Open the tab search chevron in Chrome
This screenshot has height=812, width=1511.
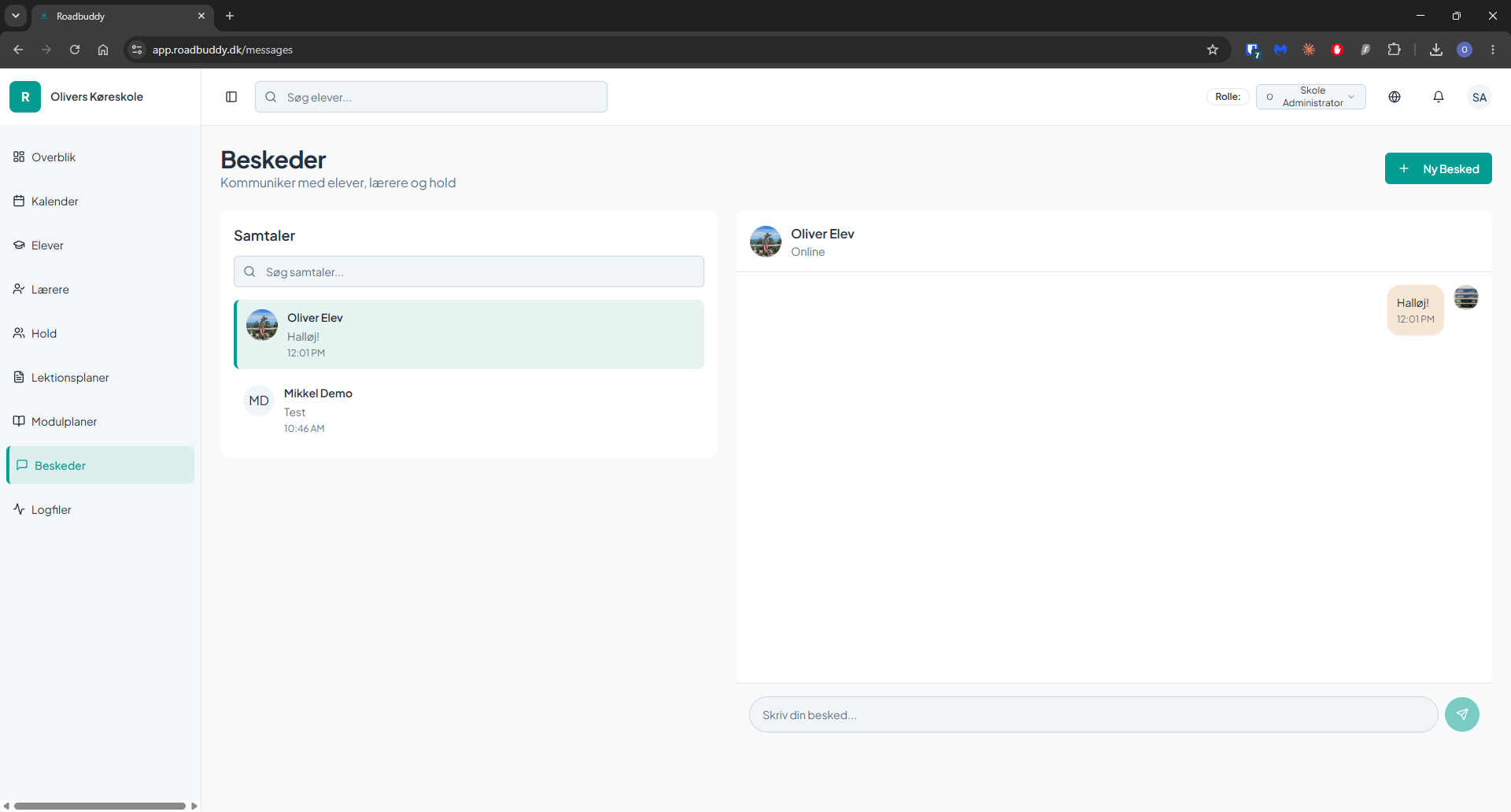point(16,16)
